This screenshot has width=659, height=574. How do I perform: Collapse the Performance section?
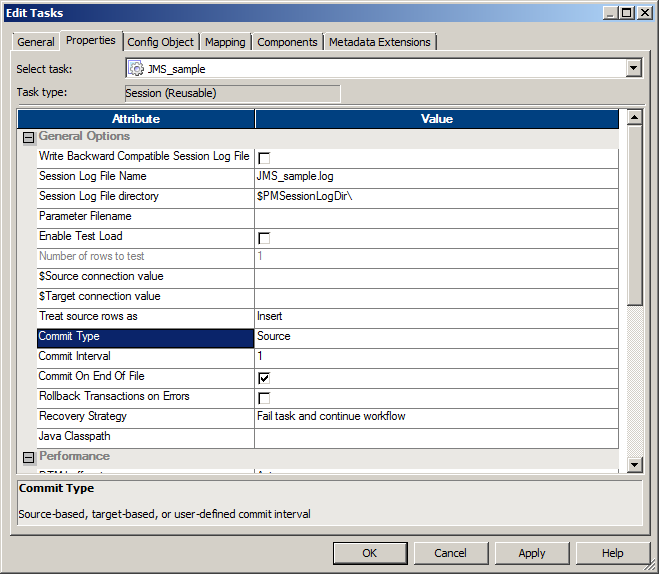(x=28, y=457)
